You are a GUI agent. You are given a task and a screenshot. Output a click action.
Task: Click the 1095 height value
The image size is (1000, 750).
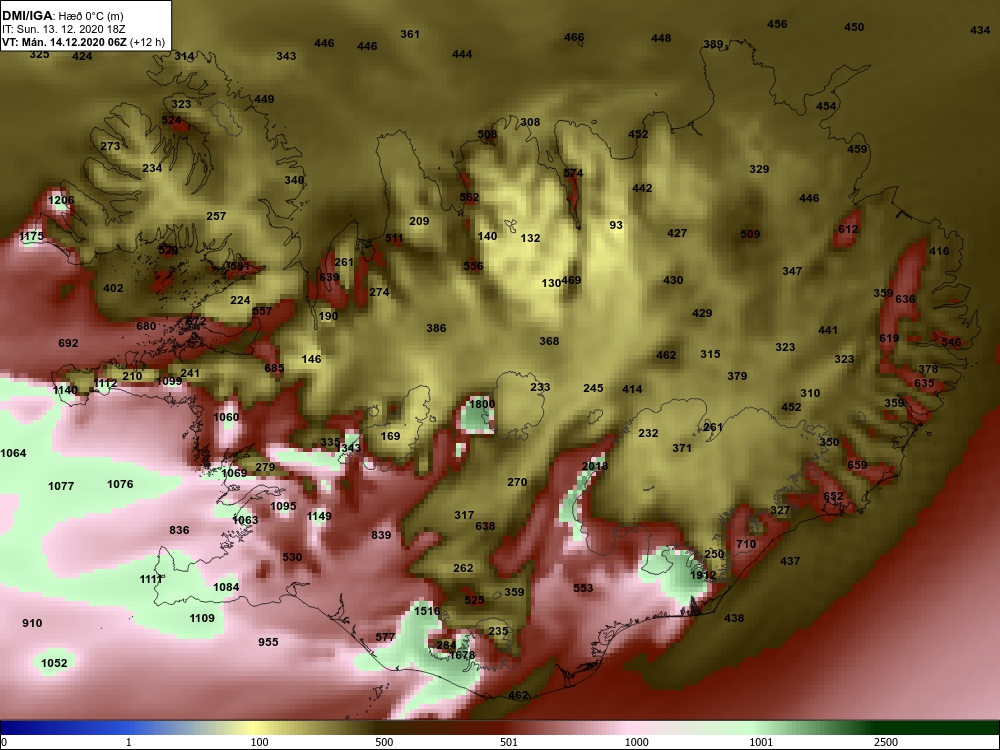[283, 506]
